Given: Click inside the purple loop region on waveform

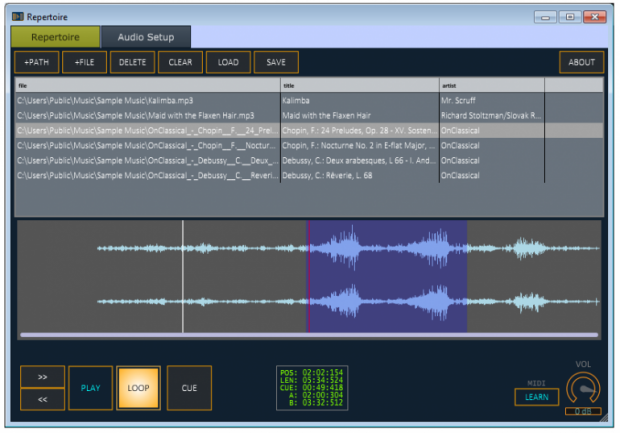Looking at the screenshot, I should (x=386, y=277).
